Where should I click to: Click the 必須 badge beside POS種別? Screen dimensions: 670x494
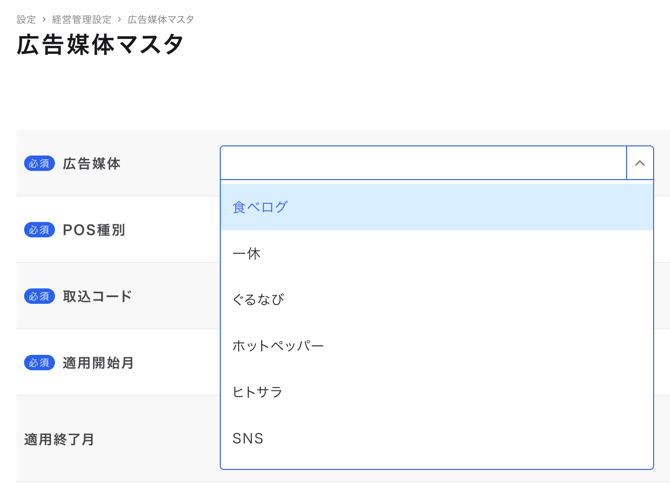[x=39, y=230]
